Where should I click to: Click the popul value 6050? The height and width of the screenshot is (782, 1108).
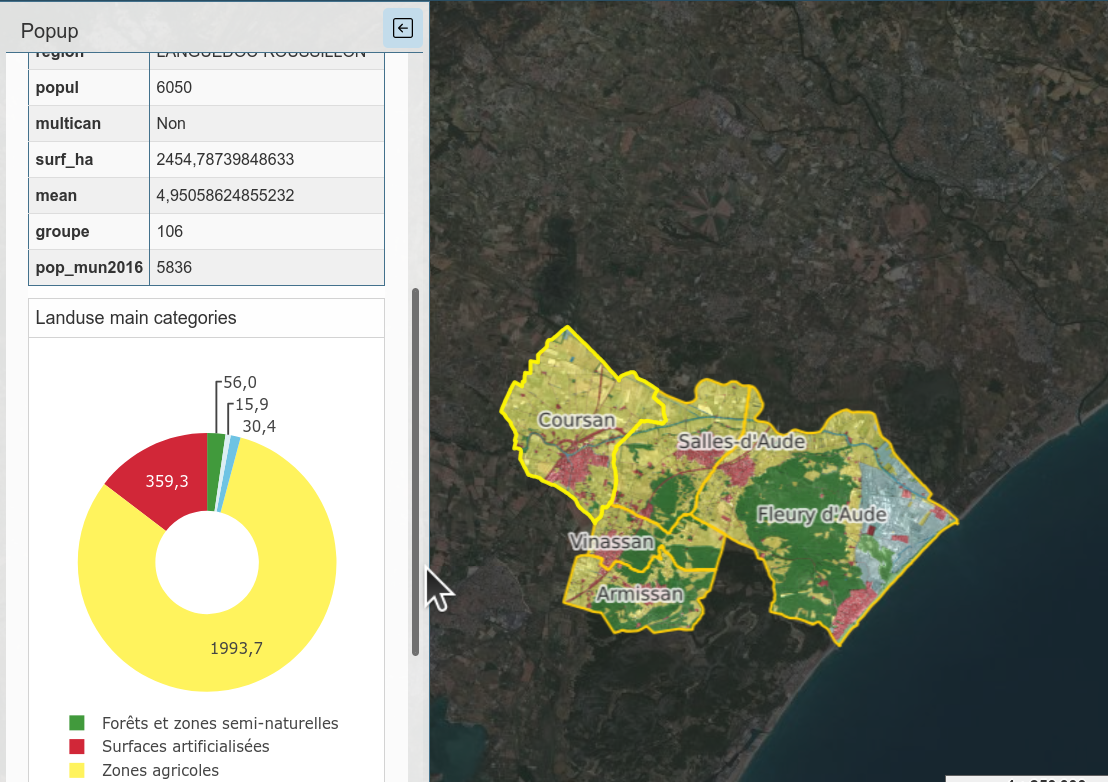(174, 88)
